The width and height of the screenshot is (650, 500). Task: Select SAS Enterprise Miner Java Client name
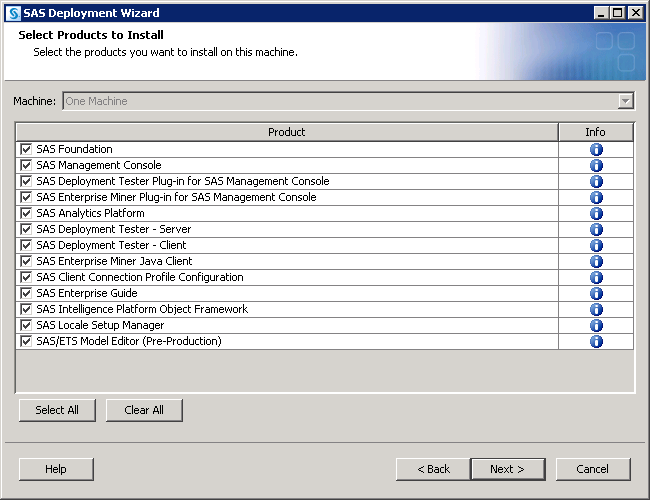tap(114, 261)
